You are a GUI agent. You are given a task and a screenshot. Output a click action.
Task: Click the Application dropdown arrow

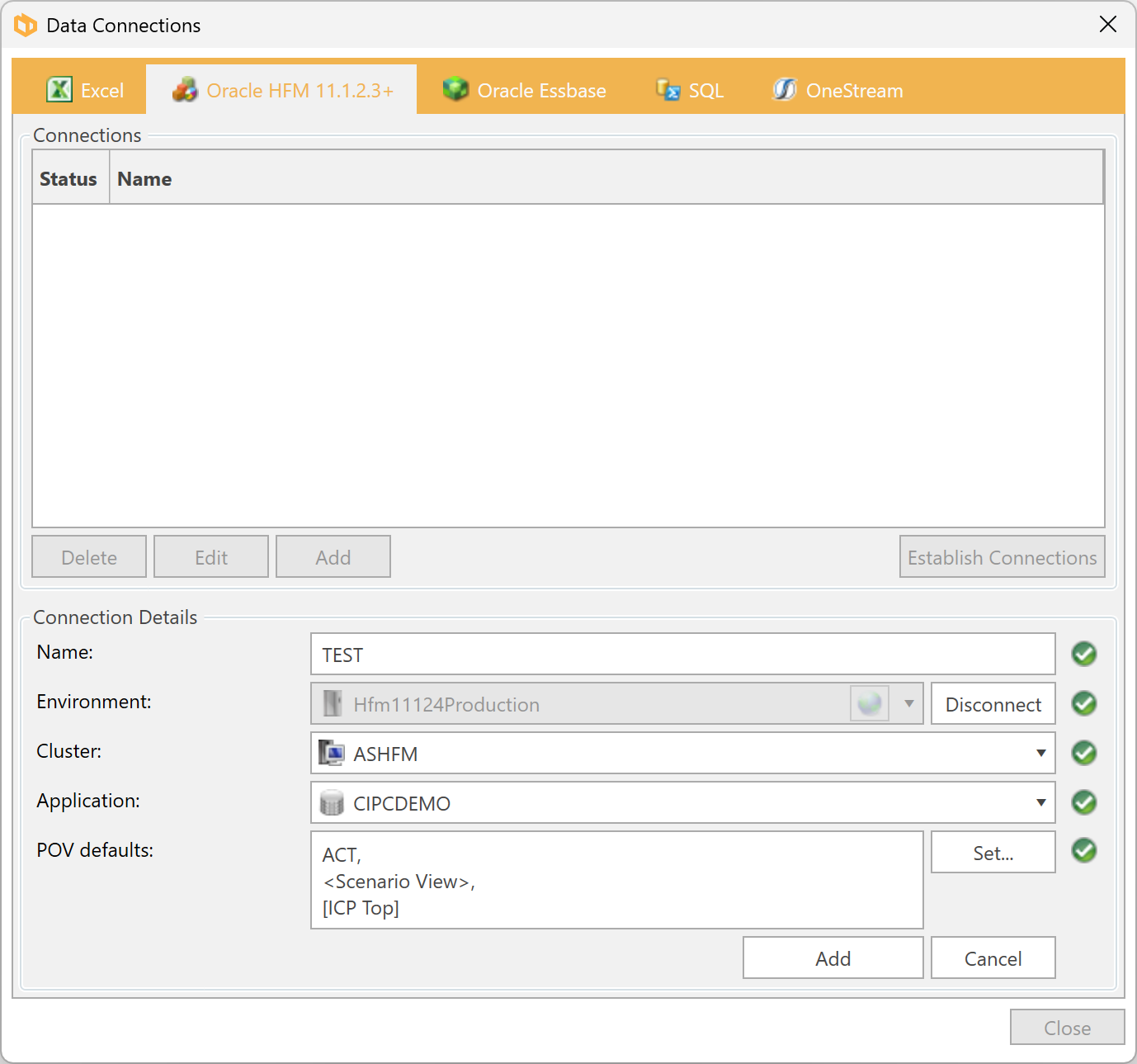[x=1040, y=802]
